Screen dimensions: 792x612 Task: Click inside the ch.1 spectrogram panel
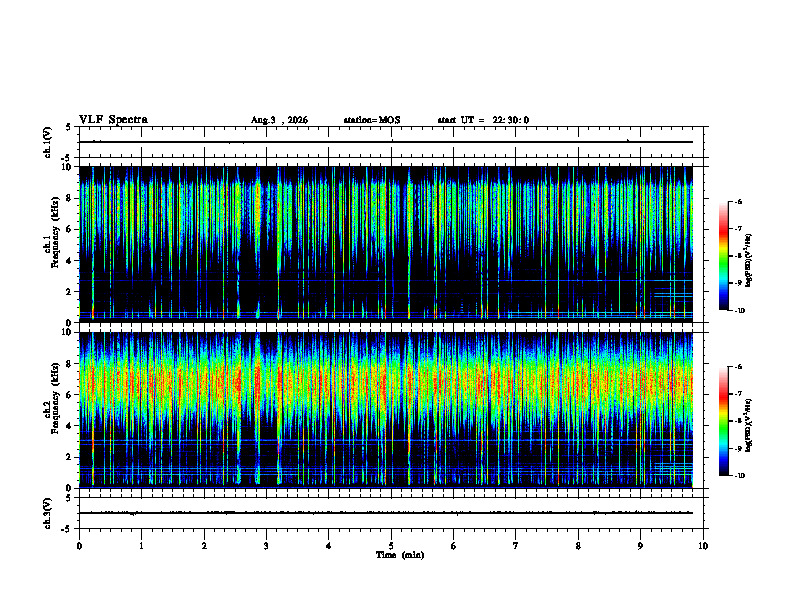tap(391, 244)
